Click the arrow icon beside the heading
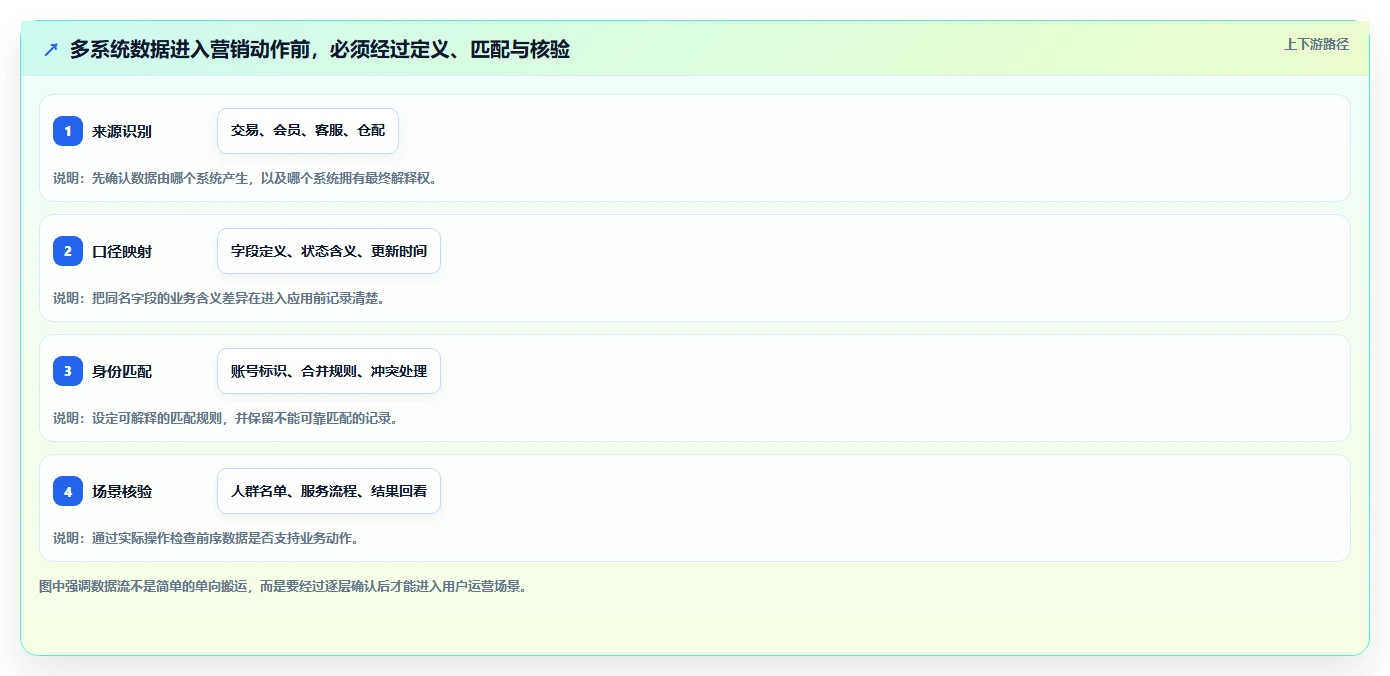Image resolution: width=1390 pixels, height=676 pixels. tap(51, 49)
